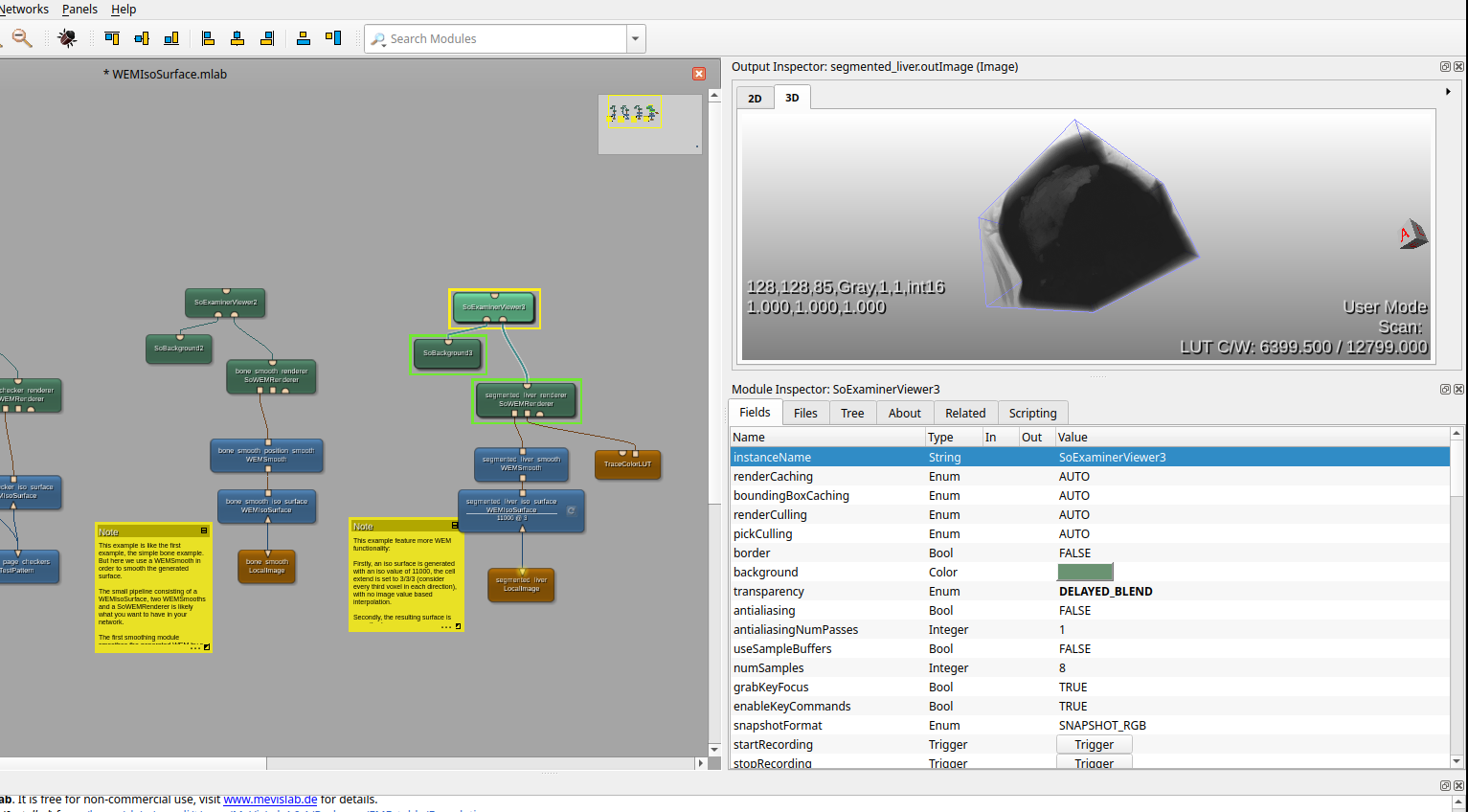
Task: Align selected modules to left edges
Action: pyautogui.click(x=208, y=38)
